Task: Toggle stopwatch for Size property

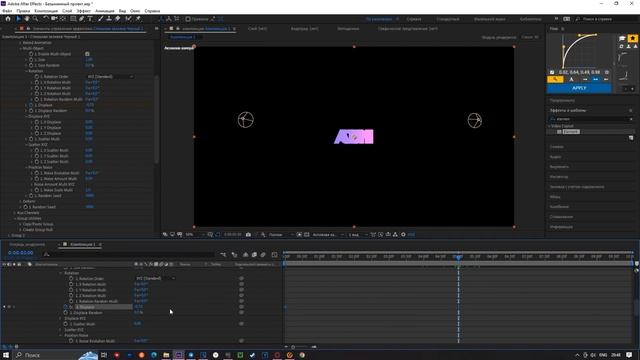Action: point(31,60)
